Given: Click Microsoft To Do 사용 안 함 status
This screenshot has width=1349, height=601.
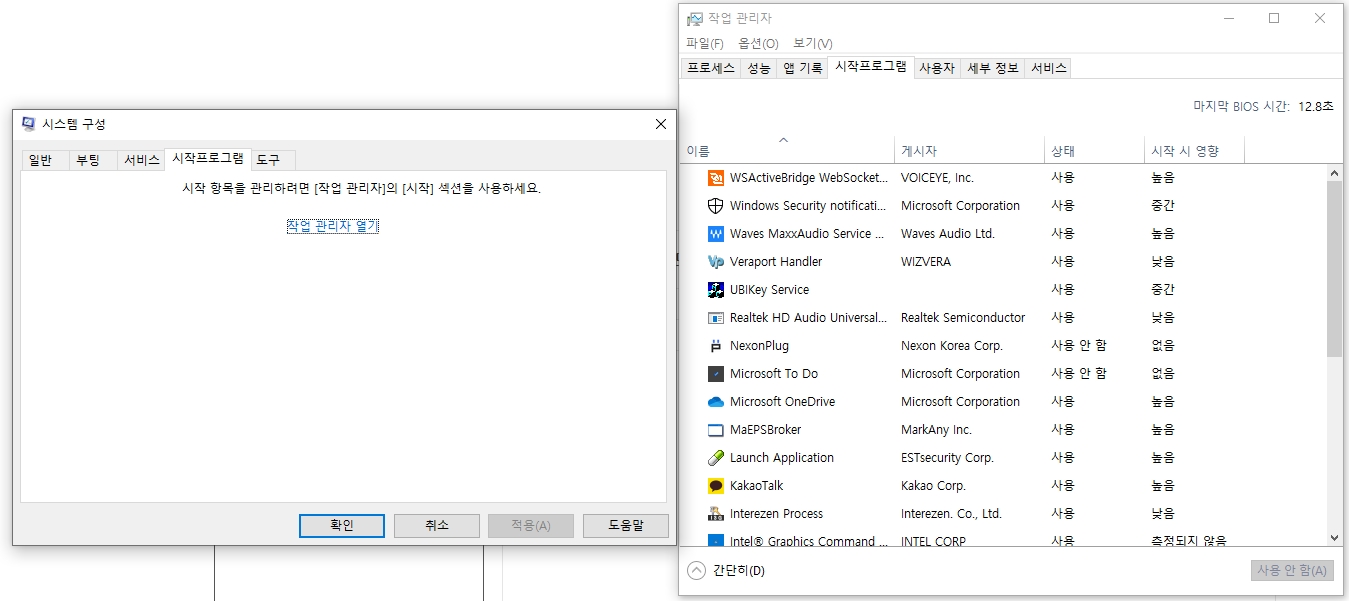Looking at the screenshot, I should 1079,374.
